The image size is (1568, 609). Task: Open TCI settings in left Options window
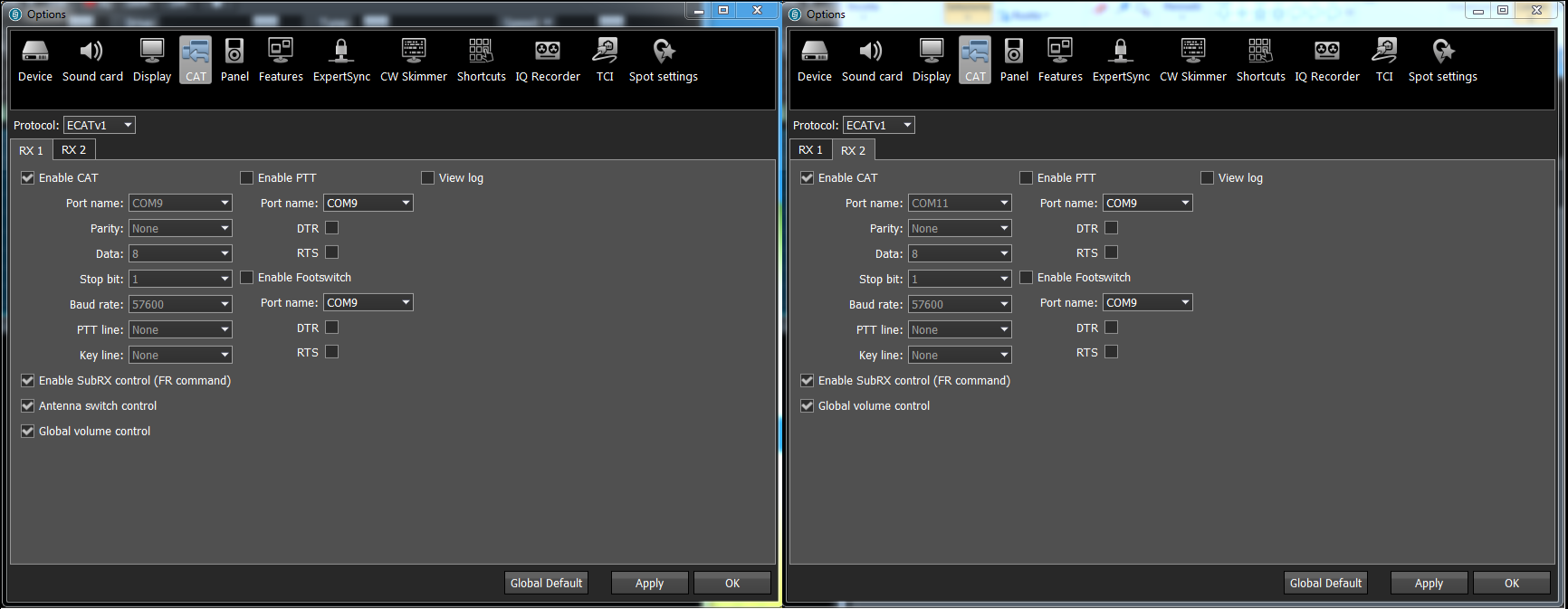coord(605,61)
